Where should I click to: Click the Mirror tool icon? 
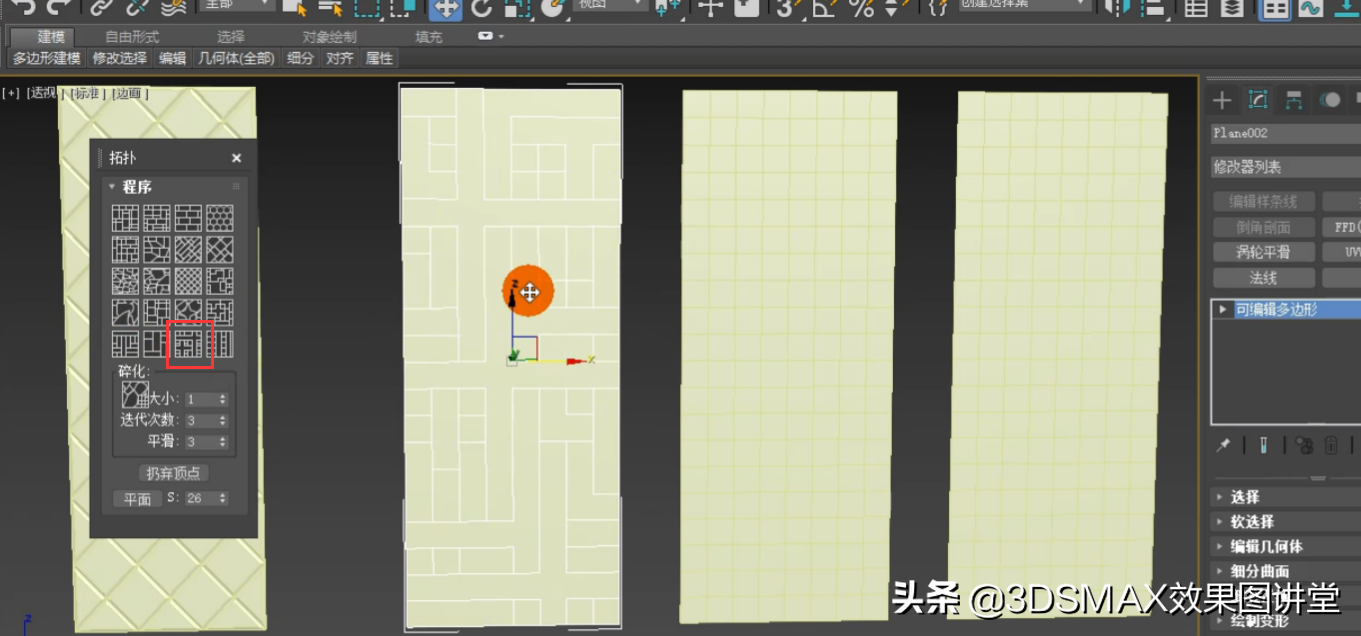[1117, 7]
